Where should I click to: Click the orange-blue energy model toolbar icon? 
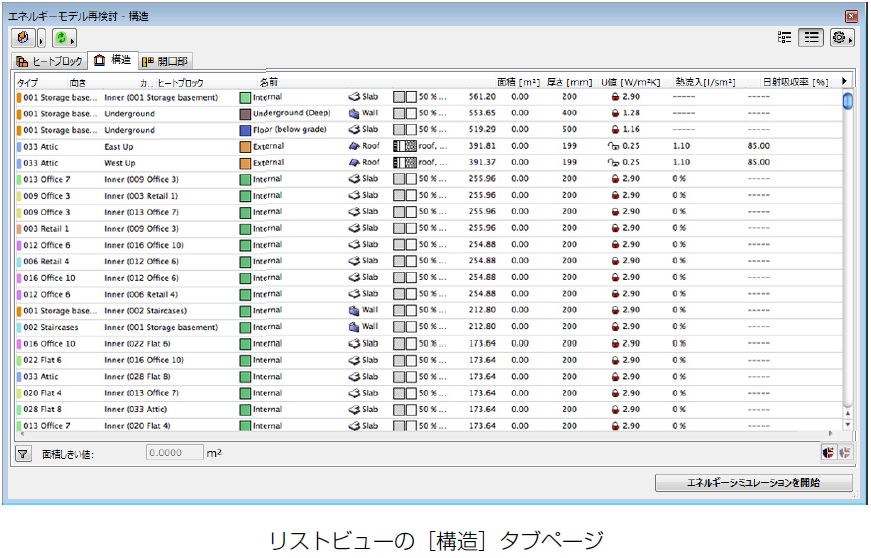click(x=23, y=38)
